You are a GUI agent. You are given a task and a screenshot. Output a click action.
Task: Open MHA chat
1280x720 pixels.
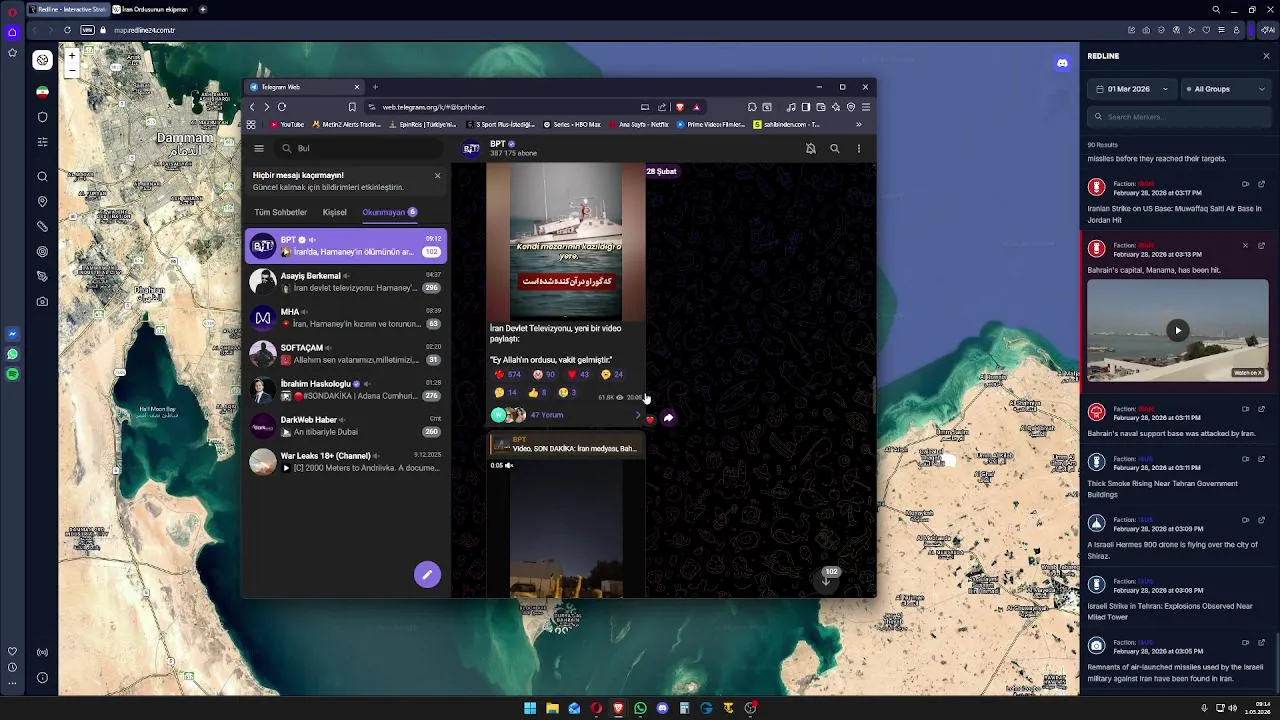346,318
